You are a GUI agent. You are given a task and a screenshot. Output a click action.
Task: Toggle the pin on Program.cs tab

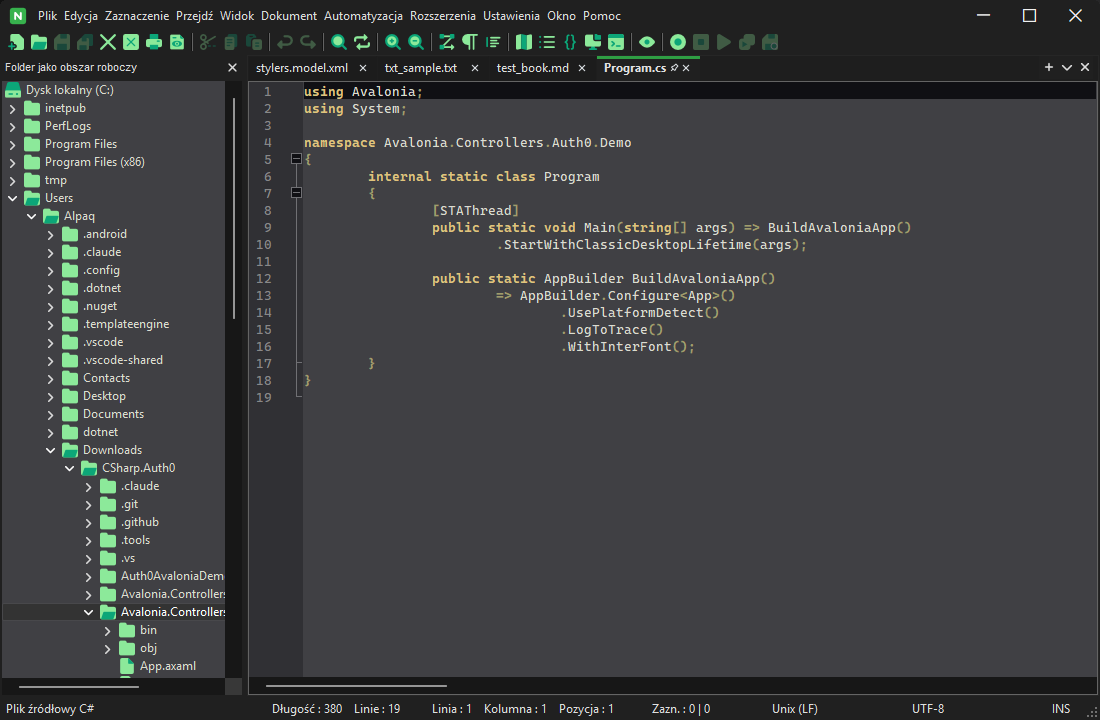[x=674, y=68]
